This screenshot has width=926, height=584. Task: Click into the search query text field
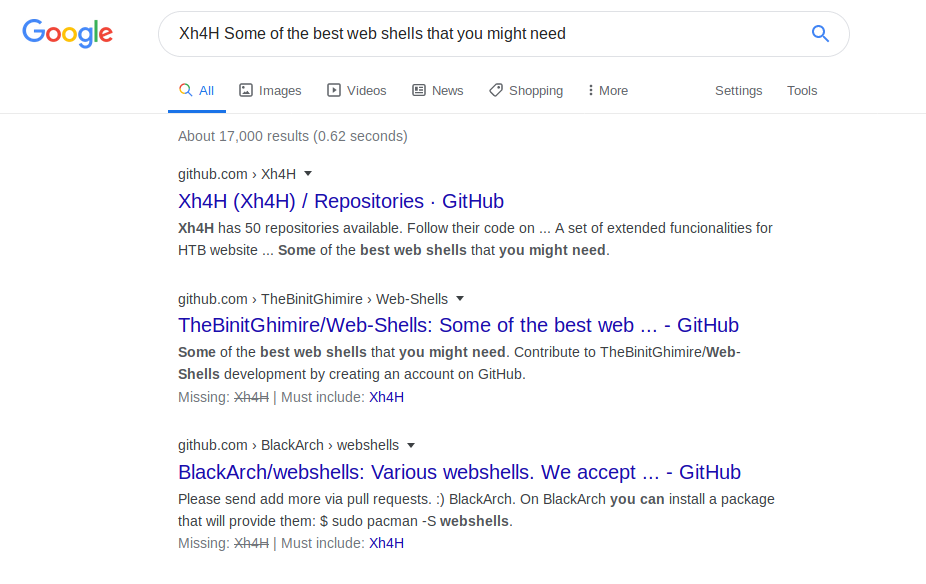pyautogui.click(x=484, y=34)
